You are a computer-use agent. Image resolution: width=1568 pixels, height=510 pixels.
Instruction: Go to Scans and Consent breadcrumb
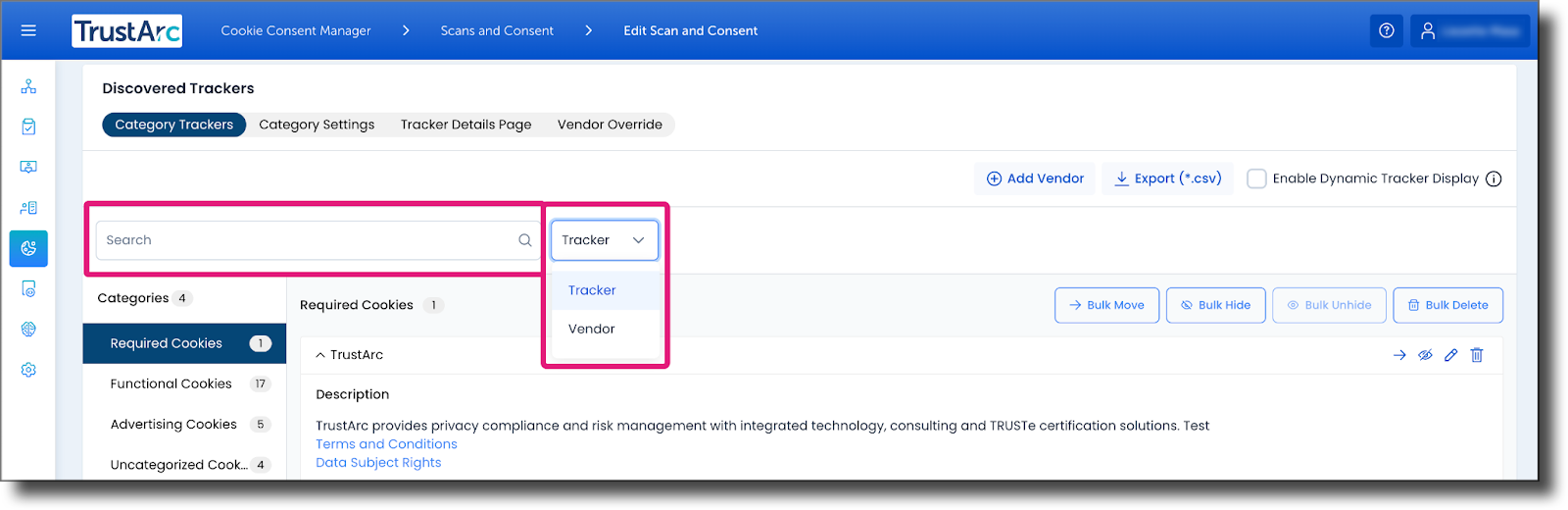pyautogui.click(x=497, y=30)
